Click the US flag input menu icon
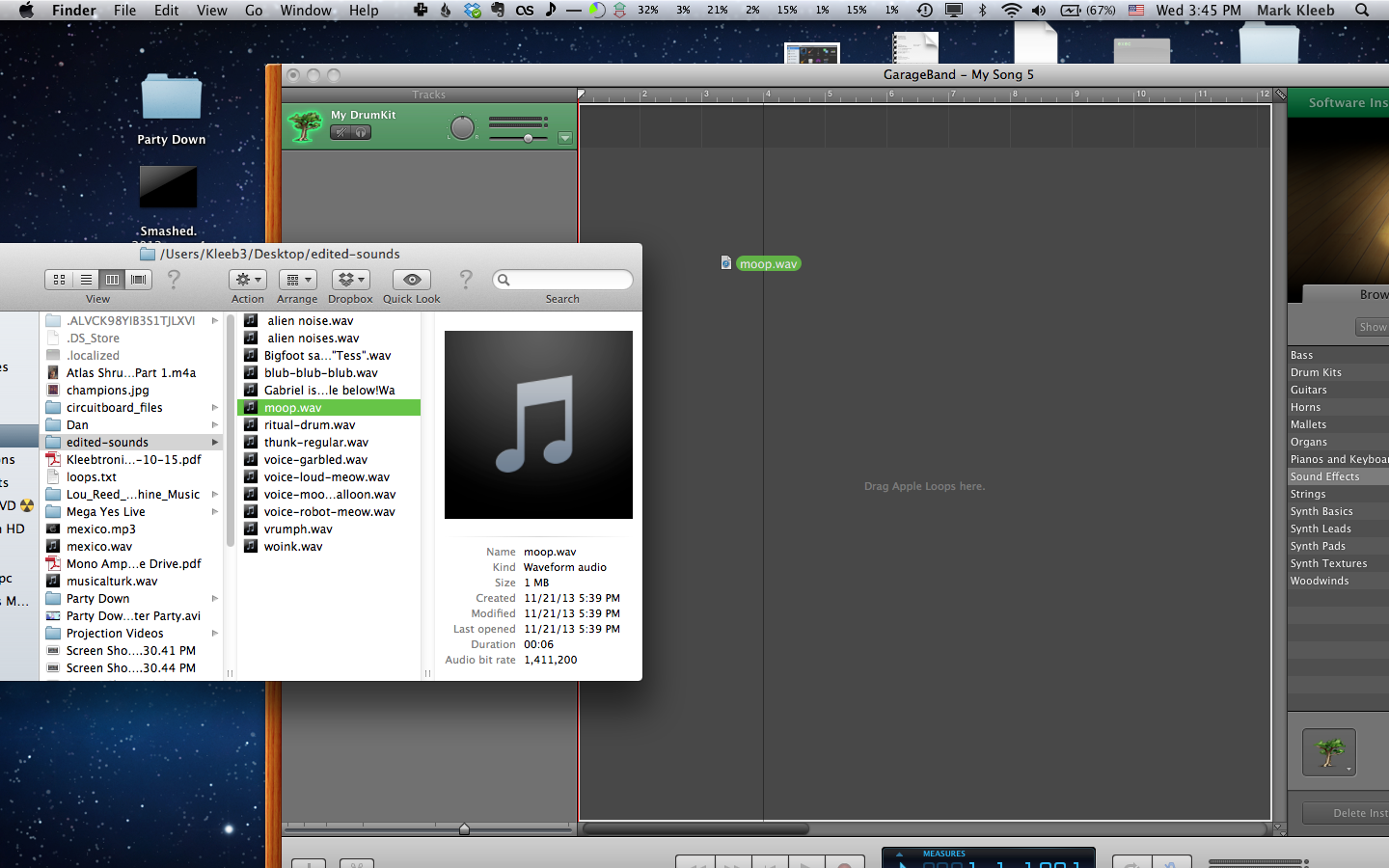Viewport: 1389px width, 868px height. (1136, 10)
